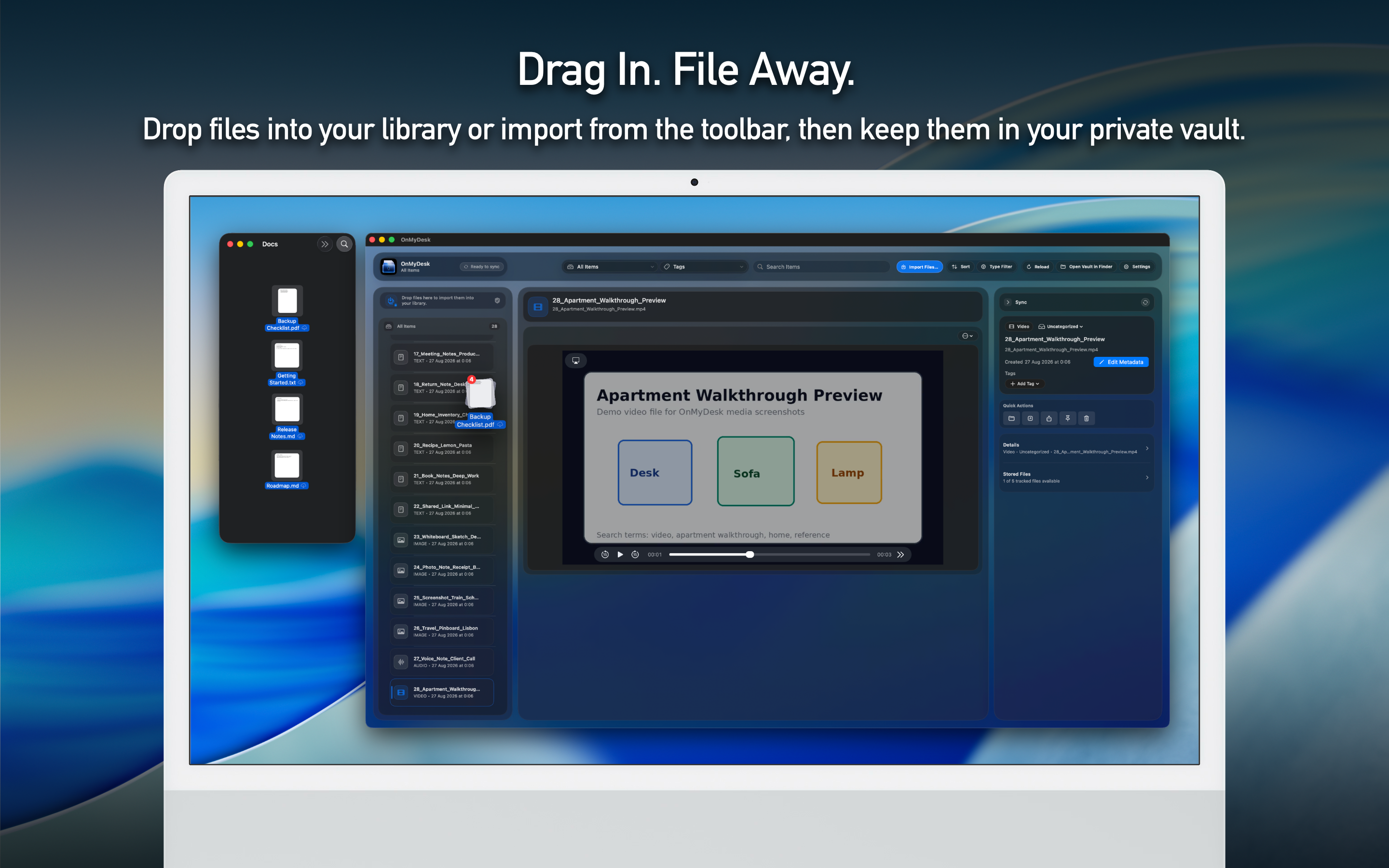Click the Import Files button
The height and width of the screenshot is (868, 1389).
click(x=920, y=266)
